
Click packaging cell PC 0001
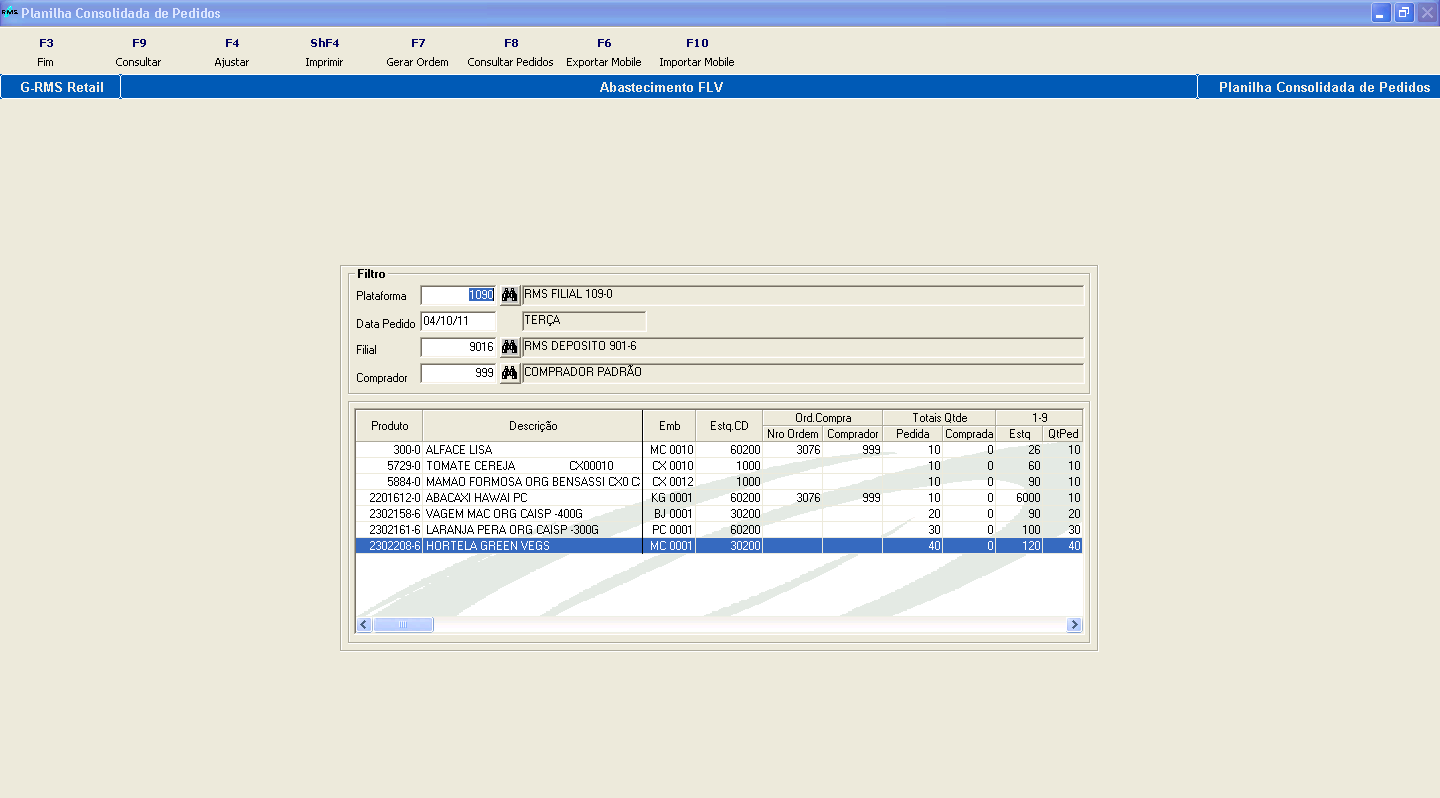point(669,530)
